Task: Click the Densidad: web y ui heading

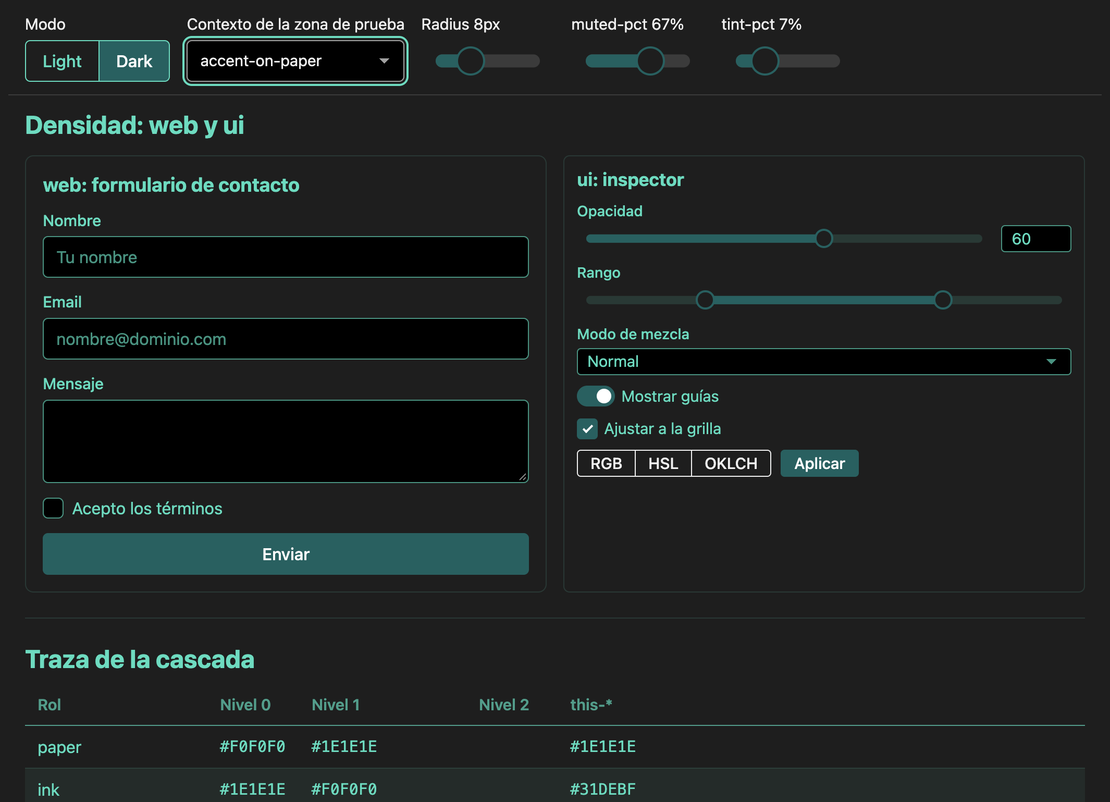Action: coord(135,125)
